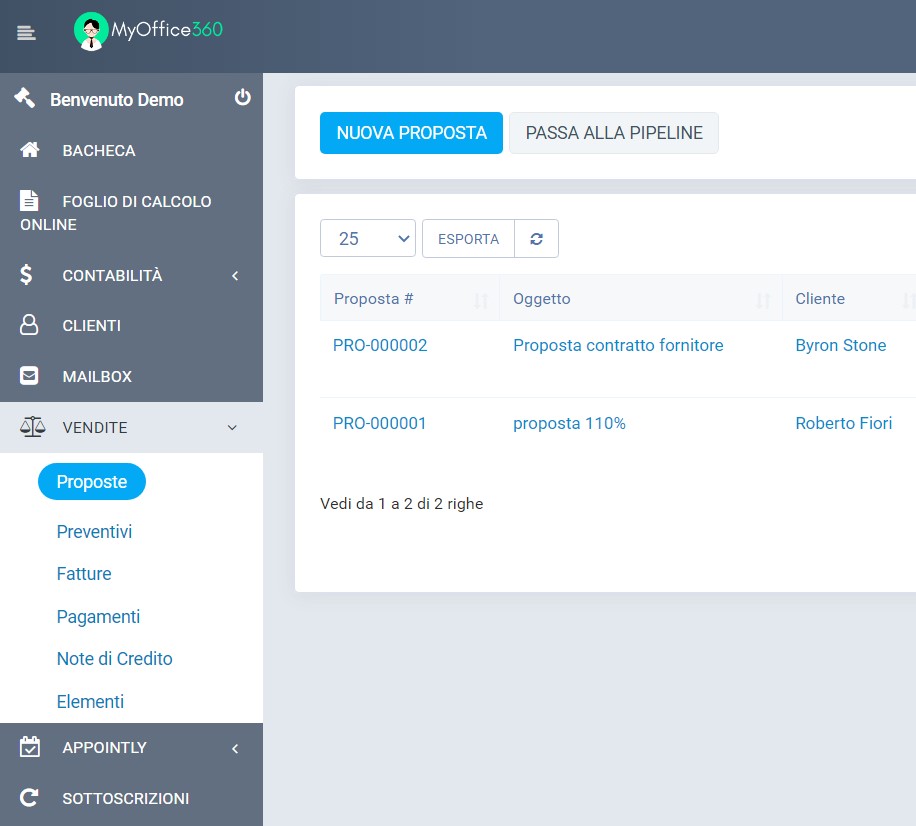Image resolution: width=916 pixels, height=826 pixels.
Task: Click the Bacheca home icon
Action: tap(30, 150)
